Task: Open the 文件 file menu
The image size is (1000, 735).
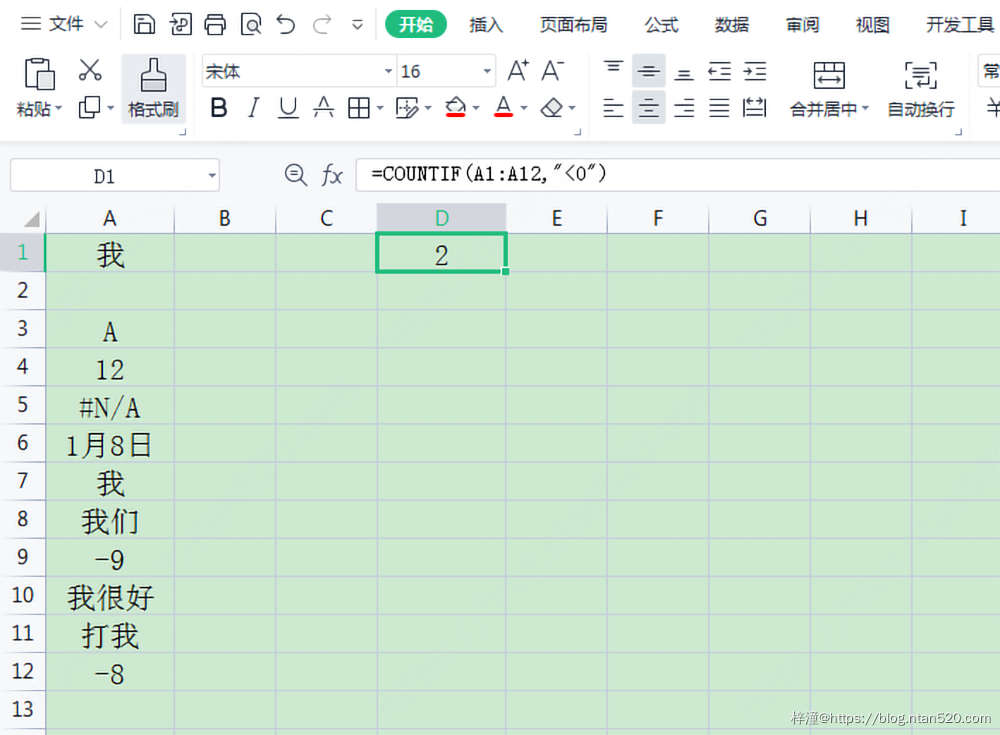Action: pos(63,24)
